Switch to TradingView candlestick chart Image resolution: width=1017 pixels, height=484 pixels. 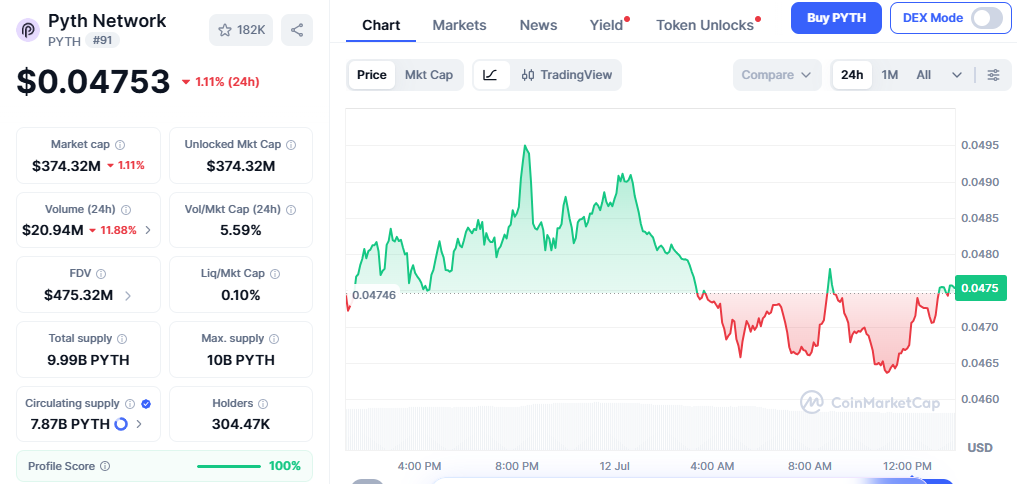click(566, 75)
